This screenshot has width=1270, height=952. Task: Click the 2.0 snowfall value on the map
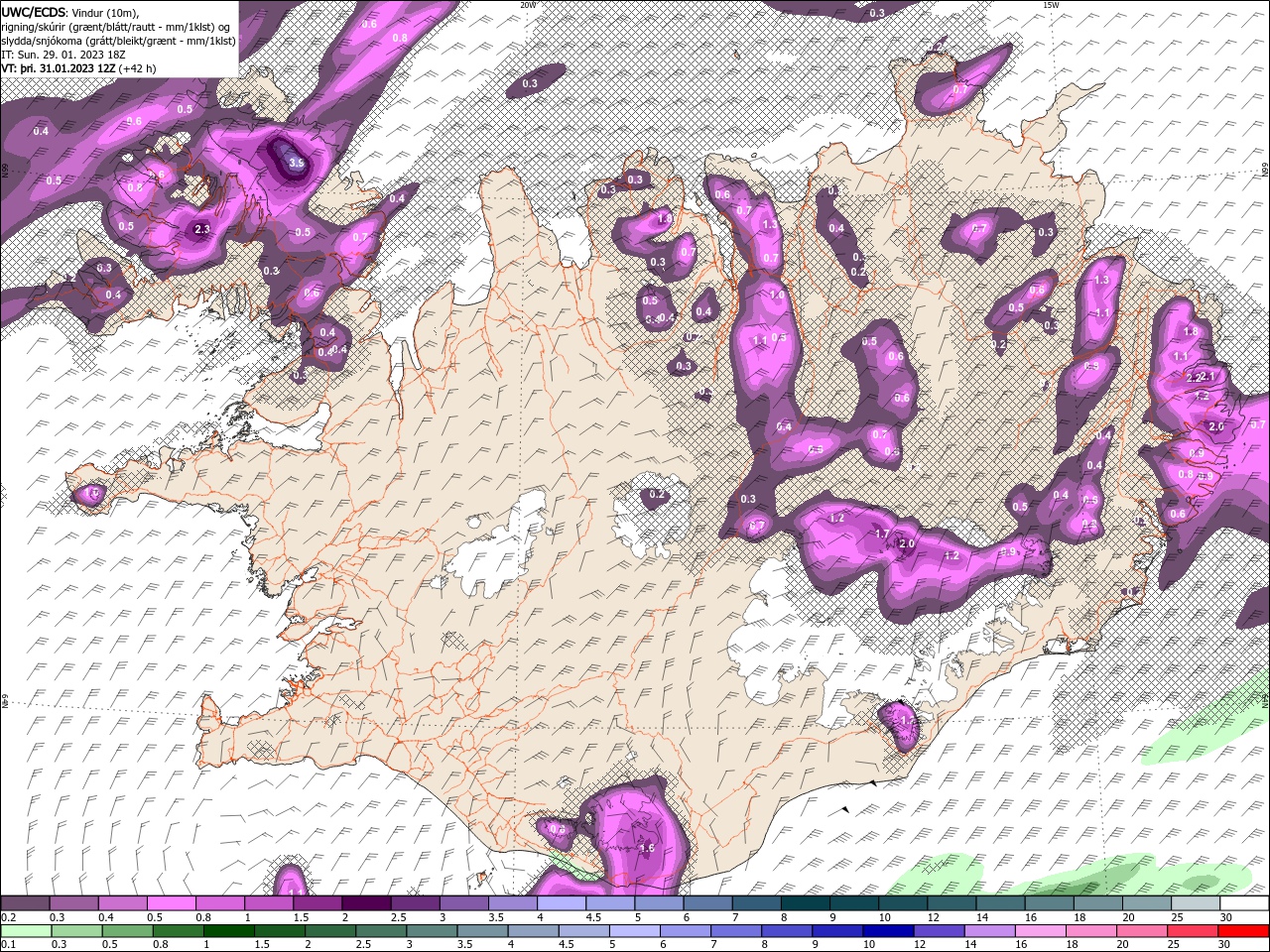point(906,544)
